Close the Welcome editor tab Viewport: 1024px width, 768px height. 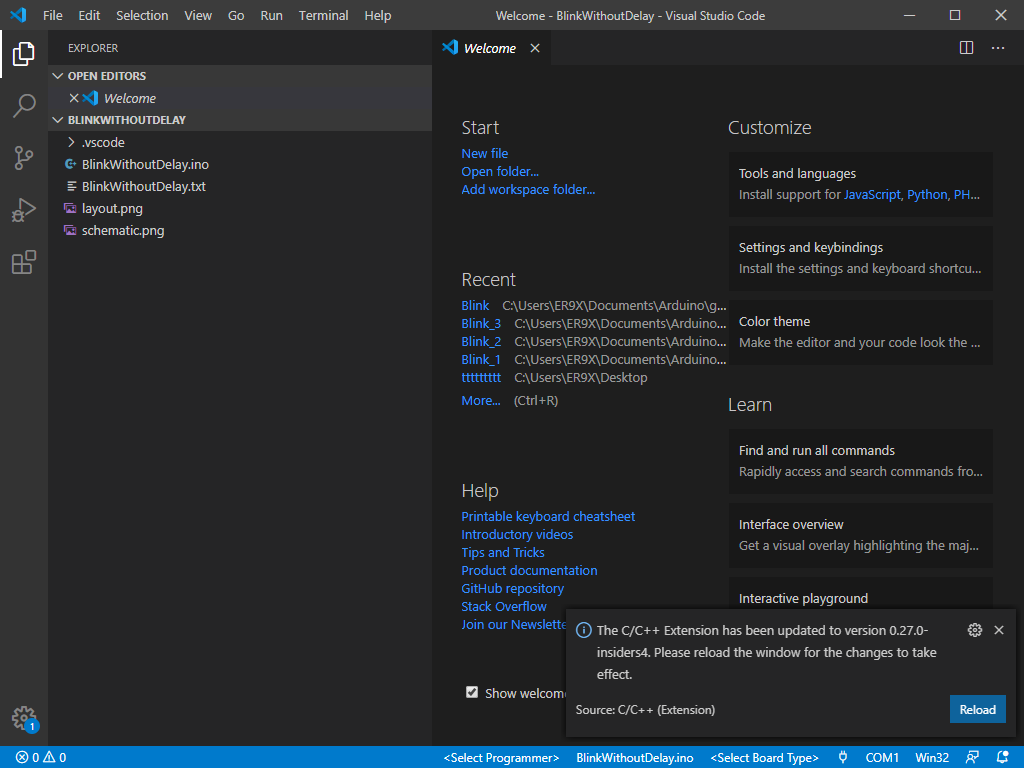coord(535,48)
